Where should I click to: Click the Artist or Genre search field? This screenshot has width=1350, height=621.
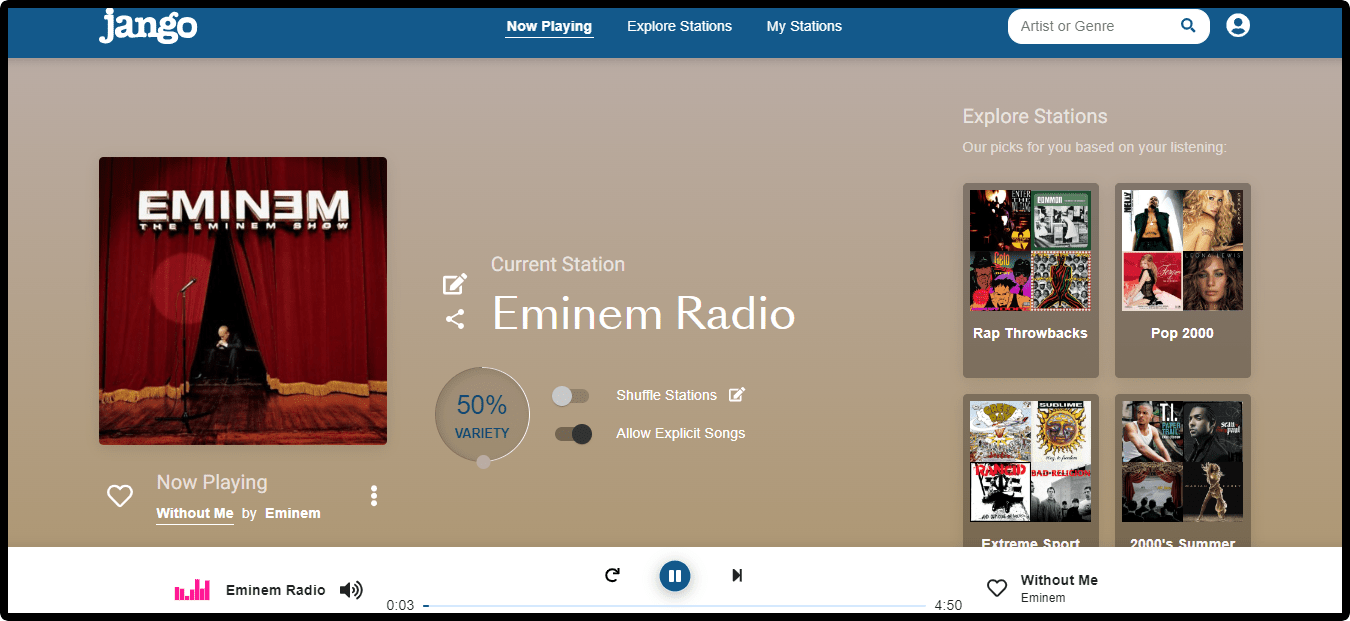pos(1090,26)
